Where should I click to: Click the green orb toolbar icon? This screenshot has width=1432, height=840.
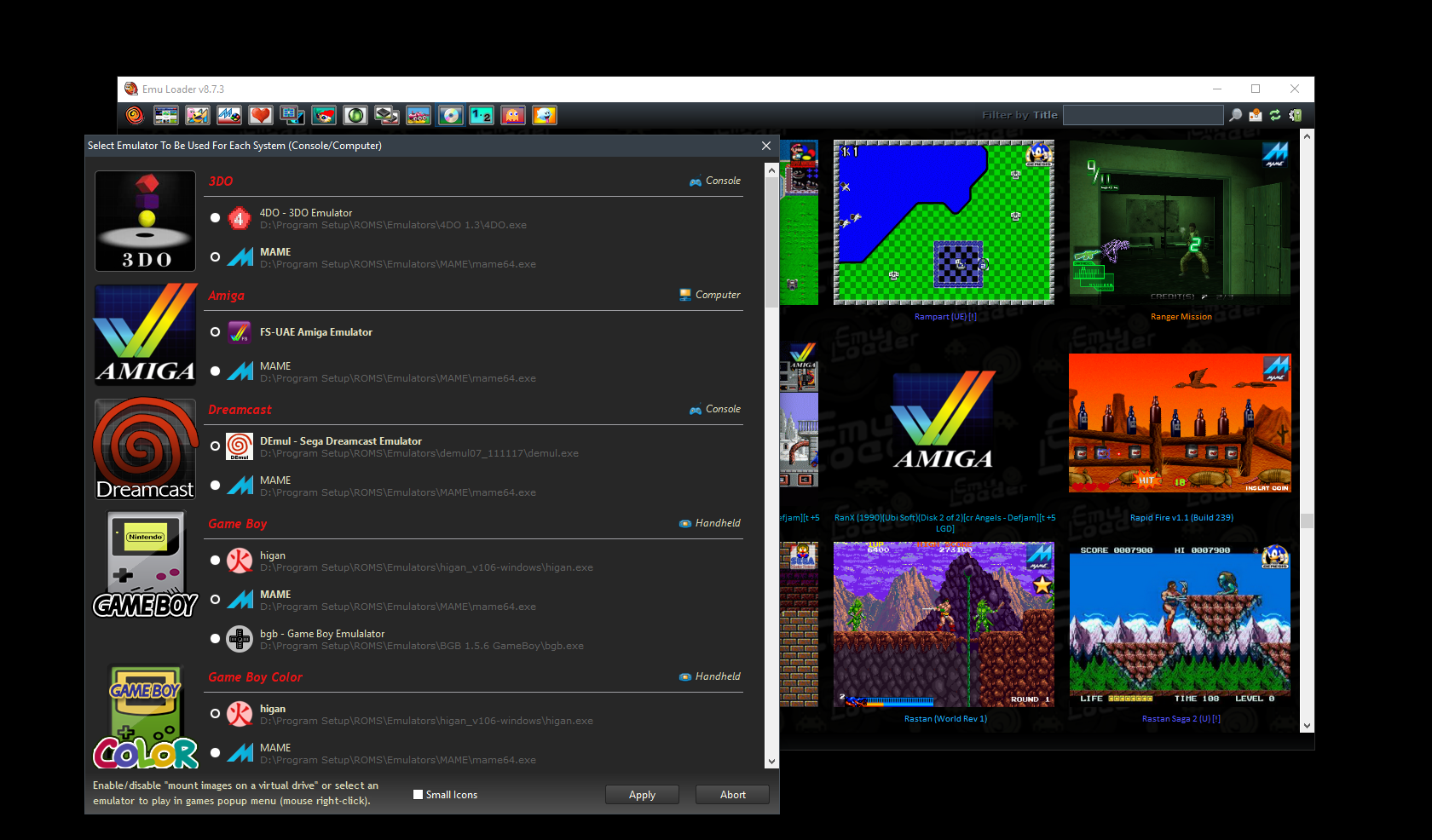click(x=355, y=115)
